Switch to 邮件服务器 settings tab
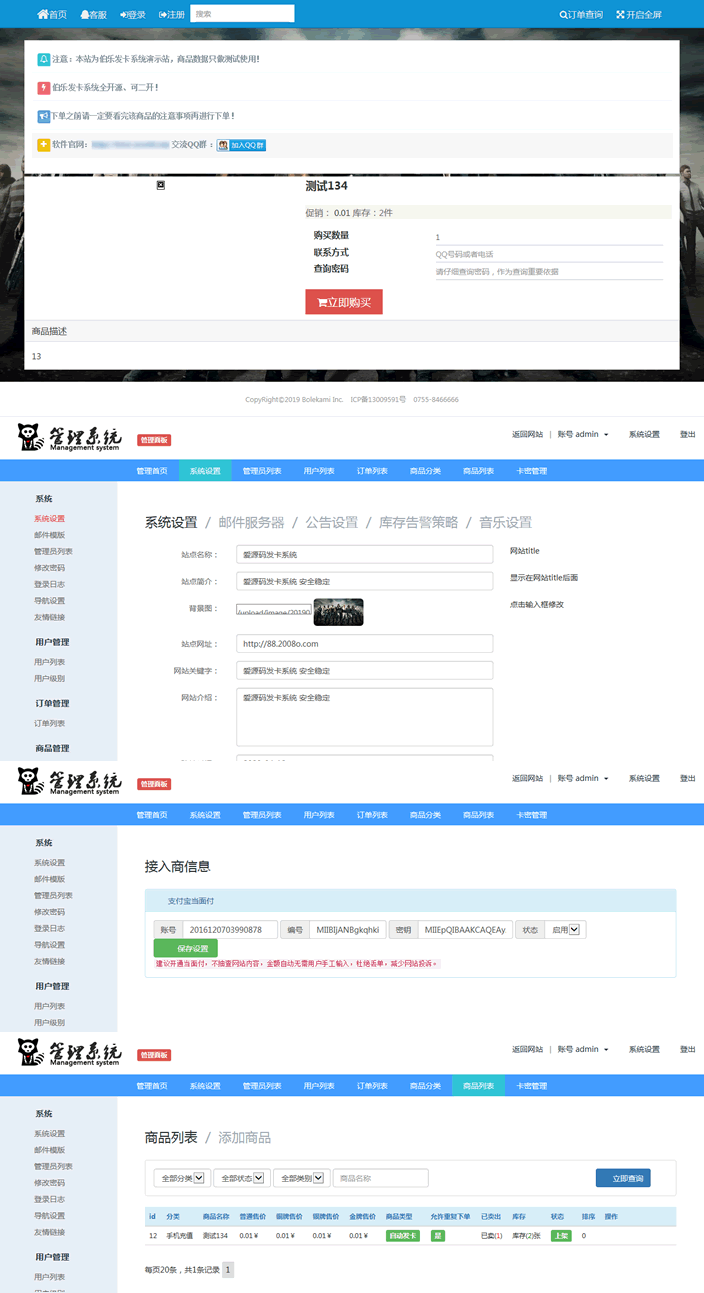Image resolution: width=704 pixels, height=1293 pixels. (x=251, y=522)
